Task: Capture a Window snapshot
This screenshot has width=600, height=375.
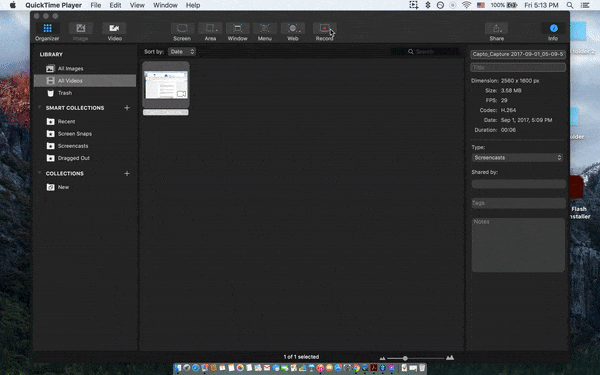Action: pyautogui.click(x=238, y=32)
